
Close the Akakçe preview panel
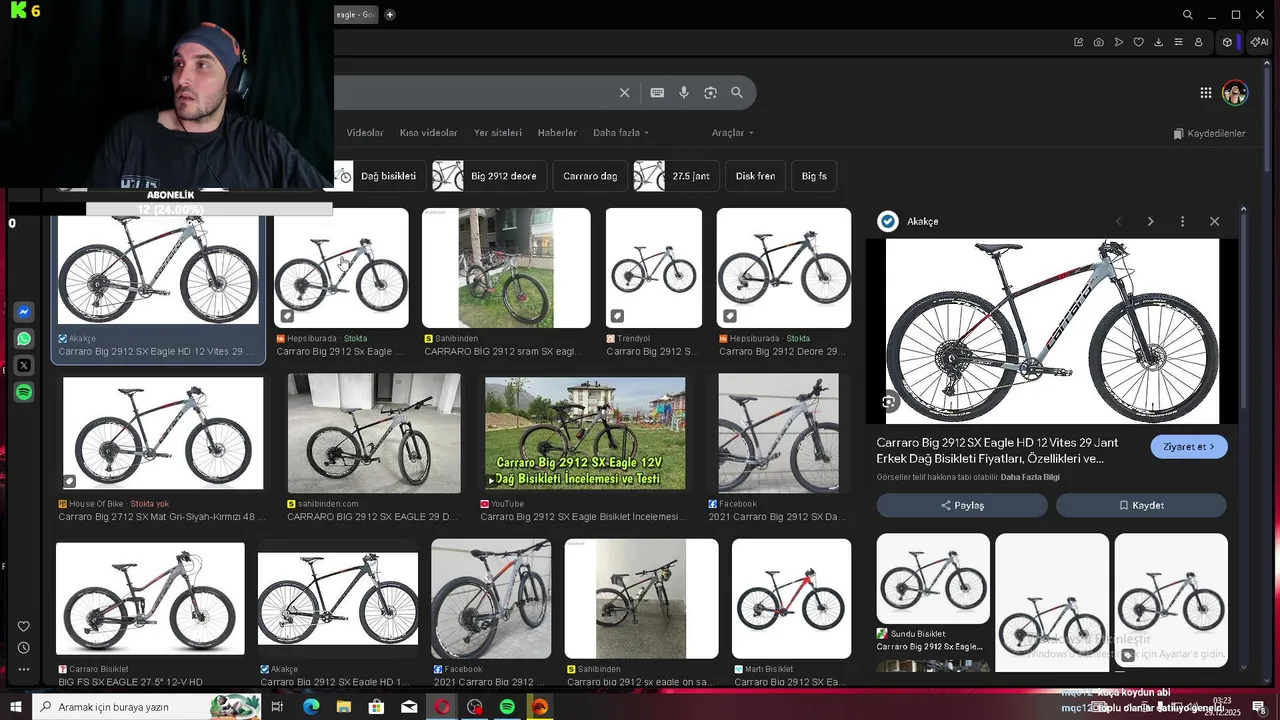pyautogui.click(x=1214, y=221)
